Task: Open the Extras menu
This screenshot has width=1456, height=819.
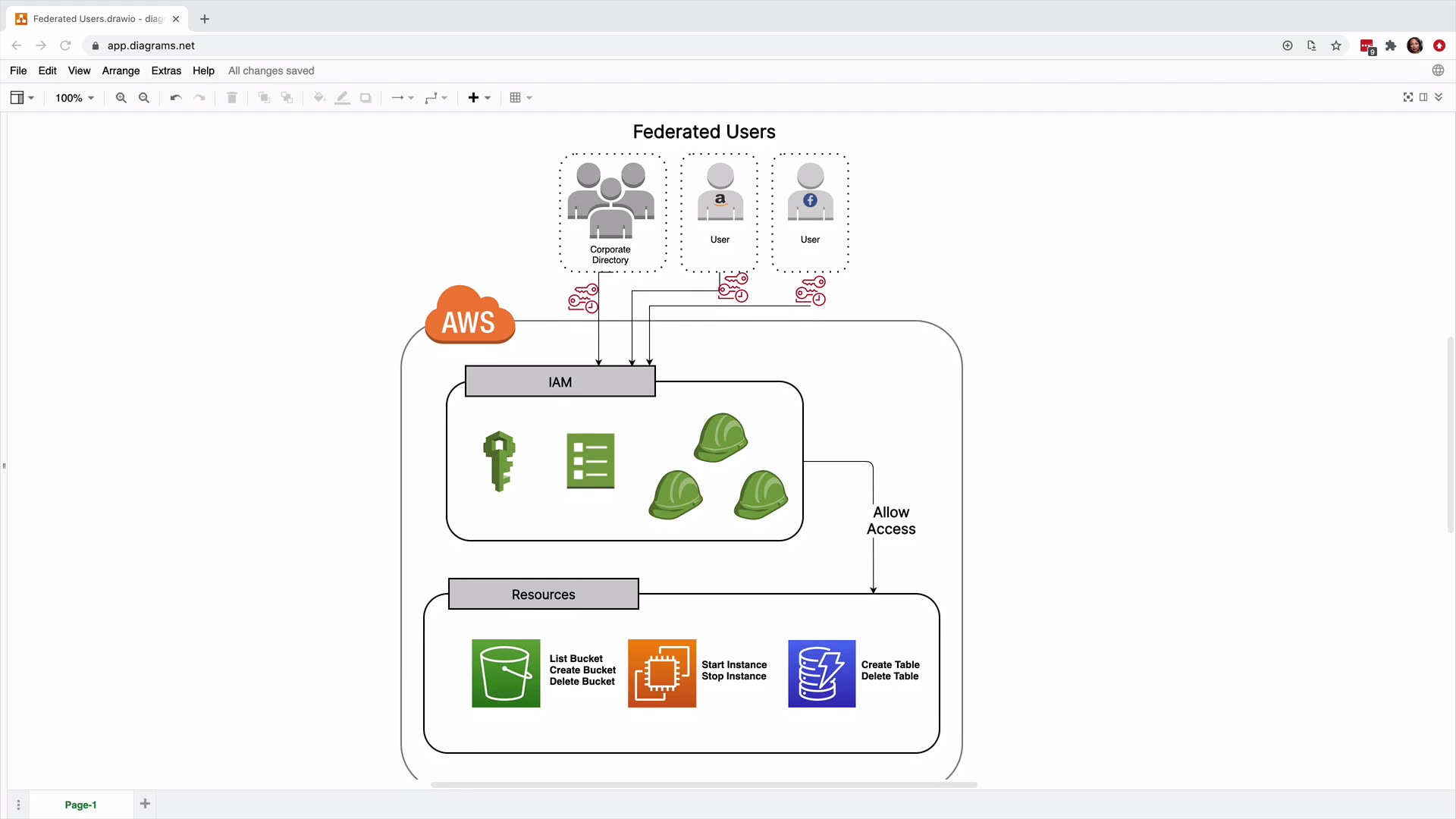Action: coord(166,71)
